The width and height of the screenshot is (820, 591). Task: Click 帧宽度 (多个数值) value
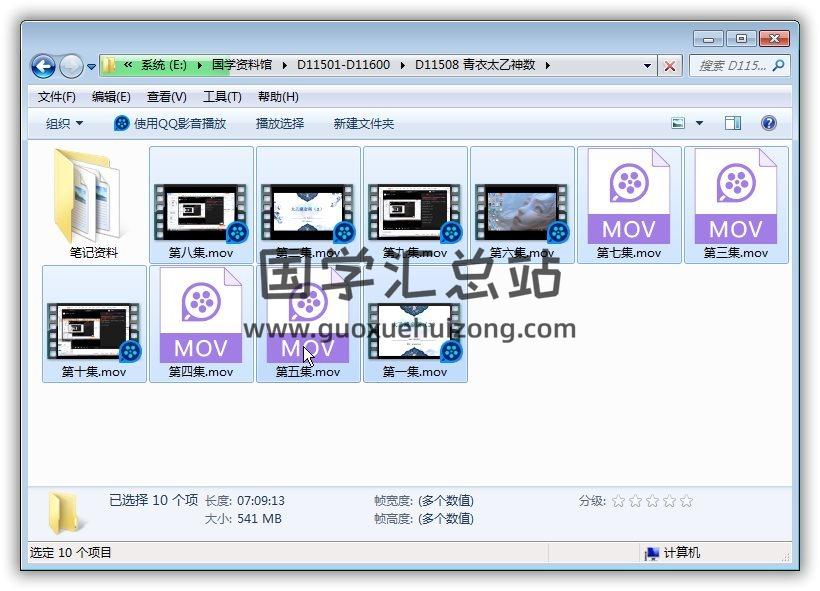[x=446, y=501]
